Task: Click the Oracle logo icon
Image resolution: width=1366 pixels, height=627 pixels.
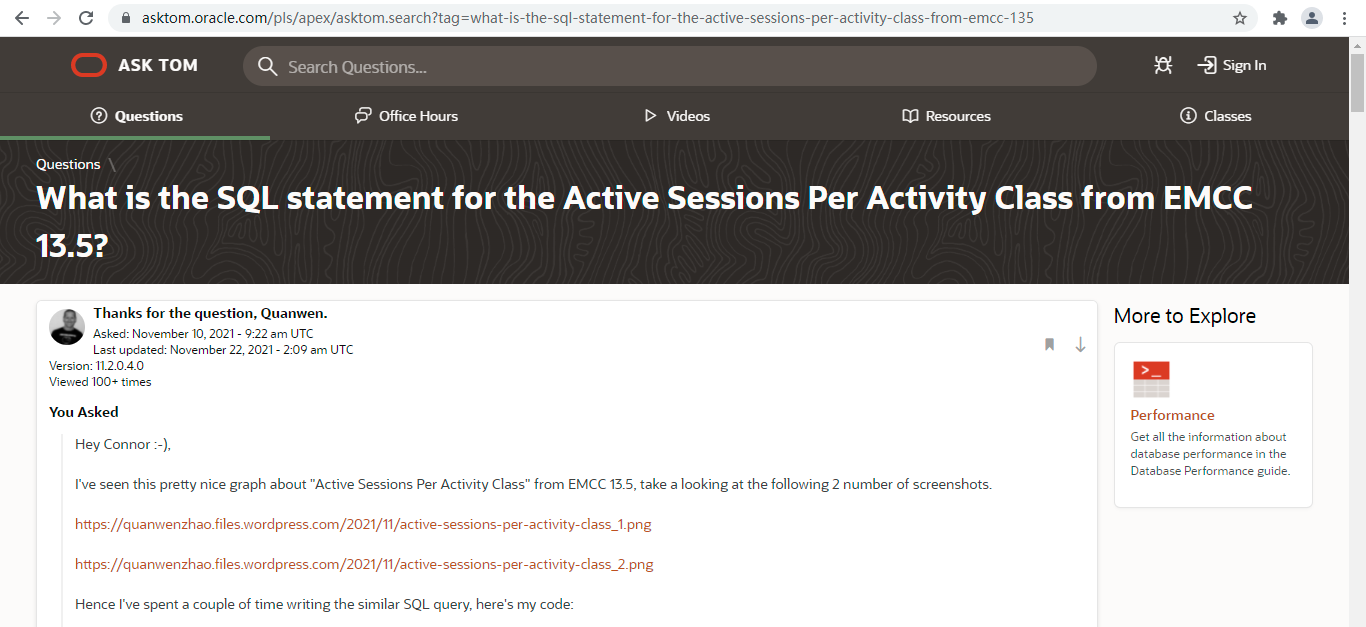Action: (x=88, y=65)
